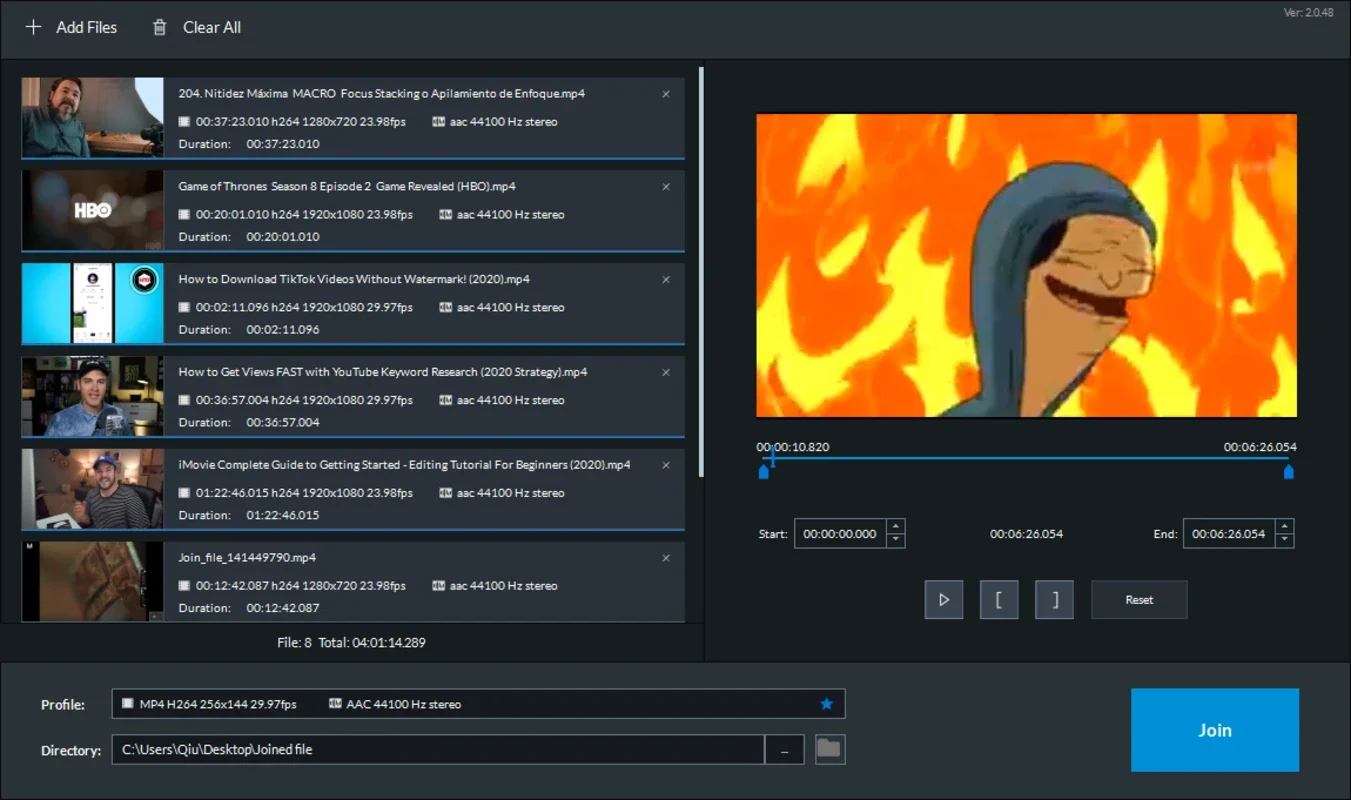
Task: Click video stream icon of Nitidez Máxima file
Action: tap(184, 122)
